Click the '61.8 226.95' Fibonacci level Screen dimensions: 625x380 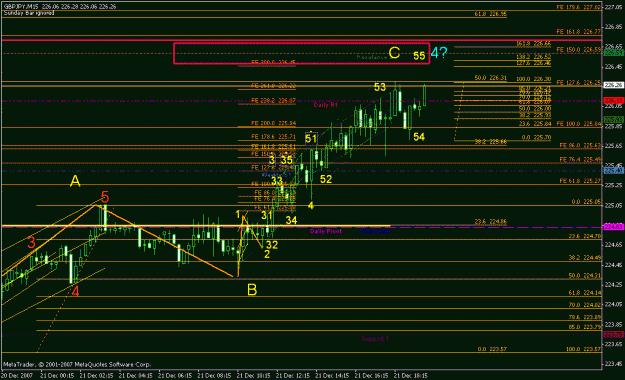coord(491,14)
